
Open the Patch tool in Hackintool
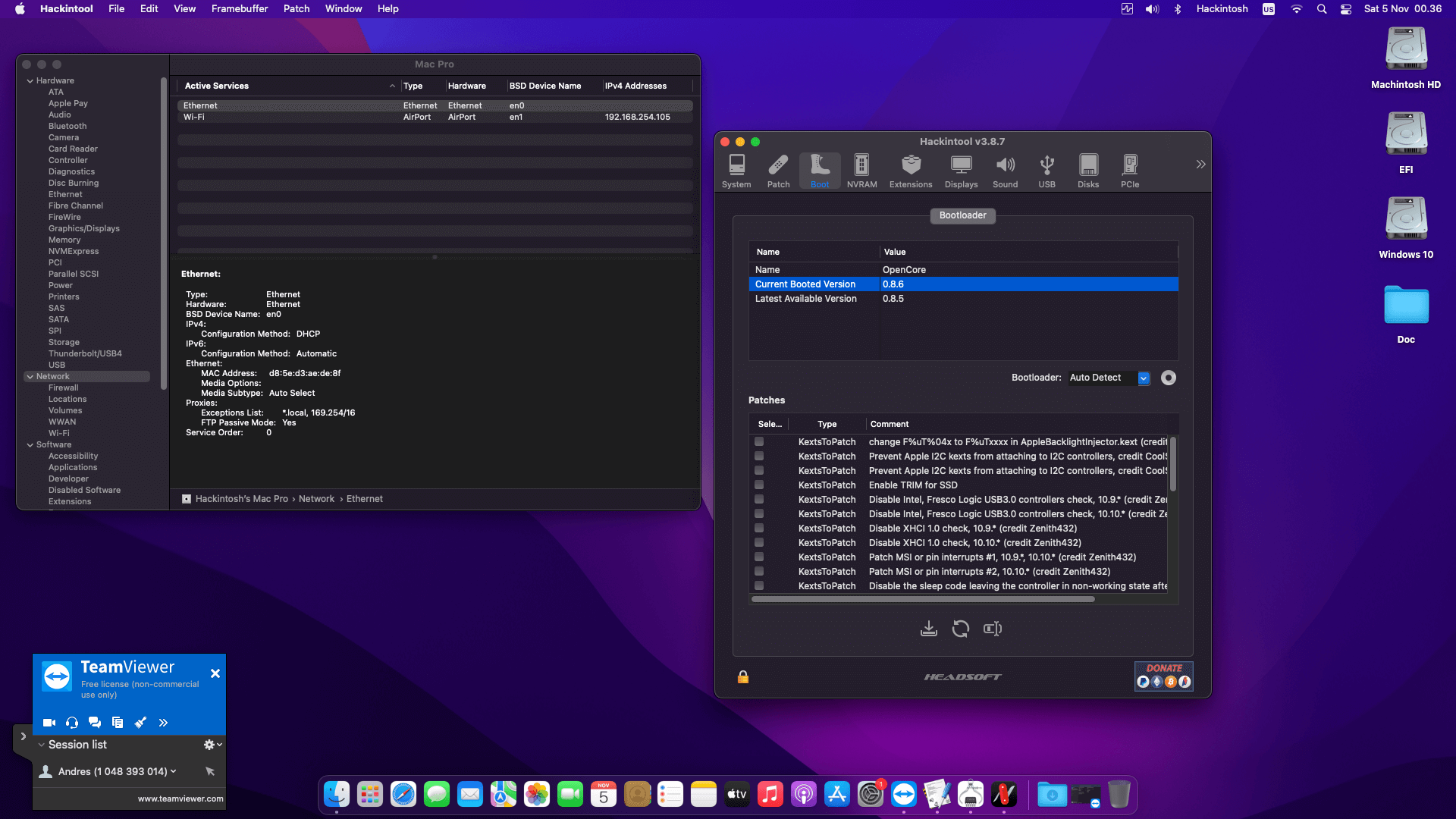[778, 171]
